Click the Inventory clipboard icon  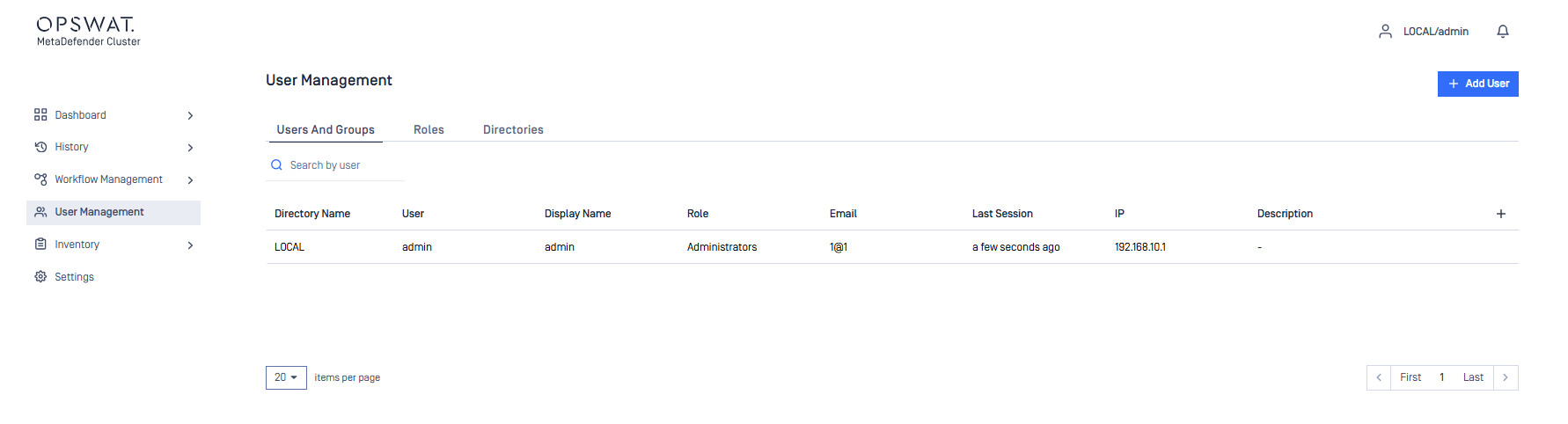pyautogui.click(x=40, y=245)
